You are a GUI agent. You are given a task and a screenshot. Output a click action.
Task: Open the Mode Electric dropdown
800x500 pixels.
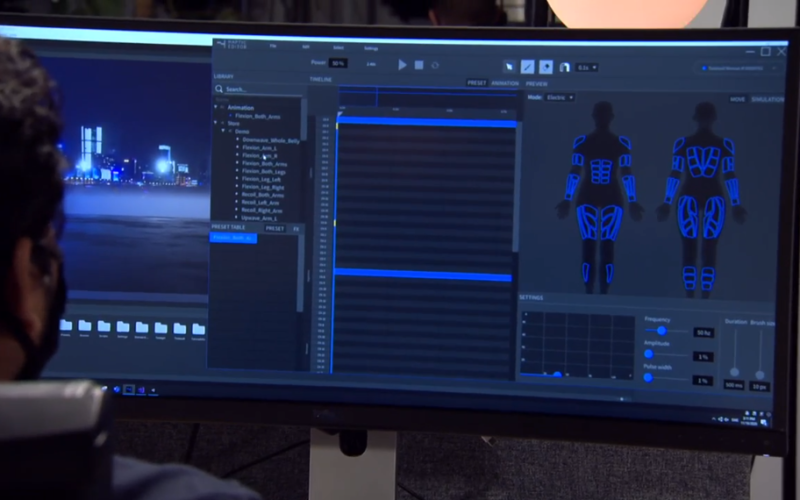click(559, 97)
